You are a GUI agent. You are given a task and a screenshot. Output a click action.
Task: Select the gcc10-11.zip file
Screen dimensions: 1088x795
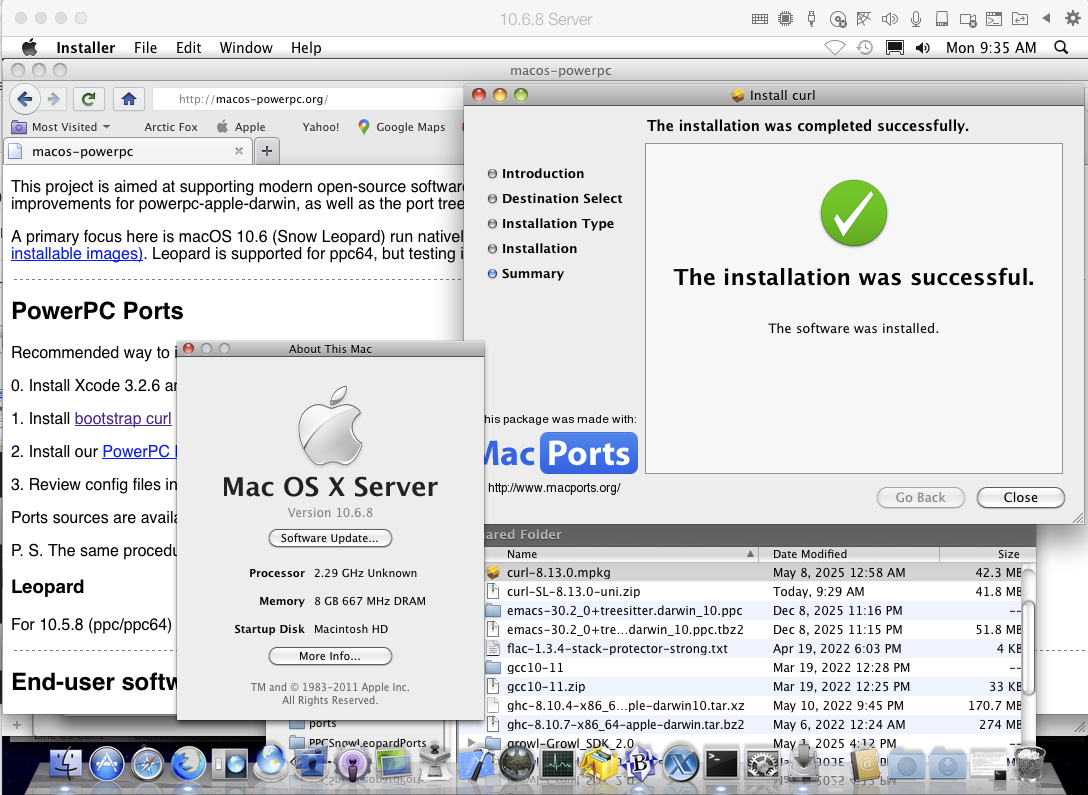point(753,686)
